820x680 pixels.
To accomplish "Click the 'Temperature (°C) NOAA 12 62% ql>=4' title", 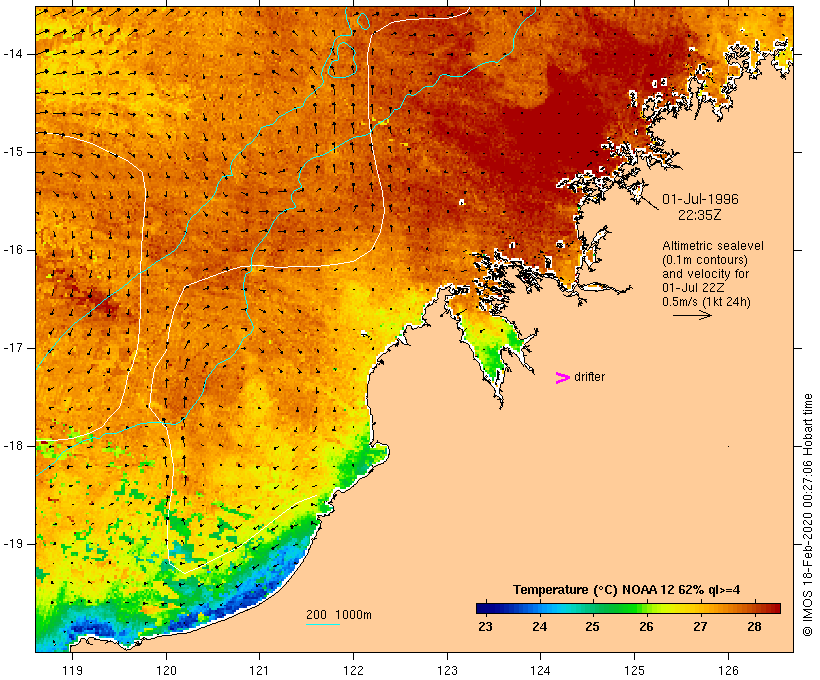I will point(627,590).
